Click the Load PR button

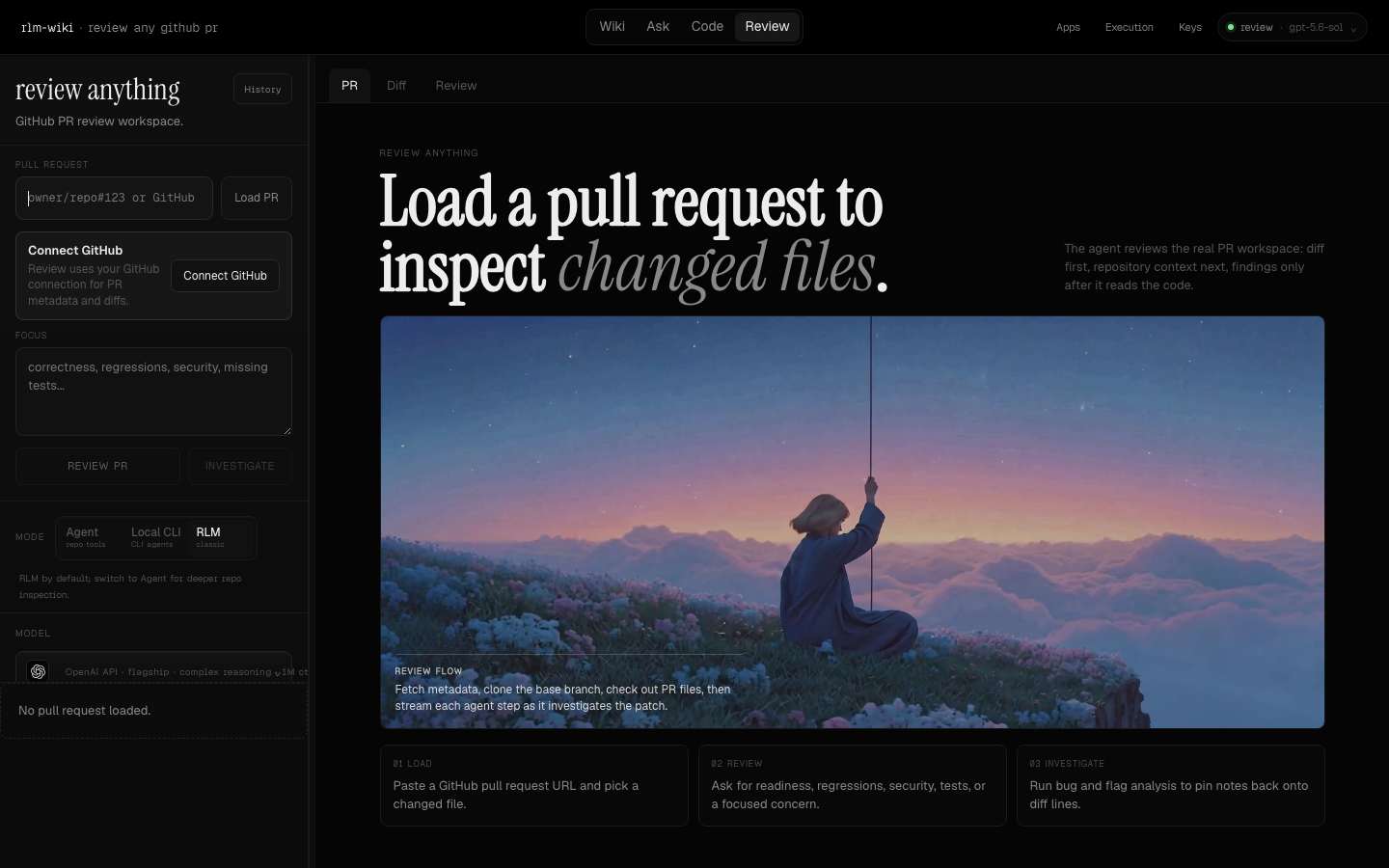257,198
